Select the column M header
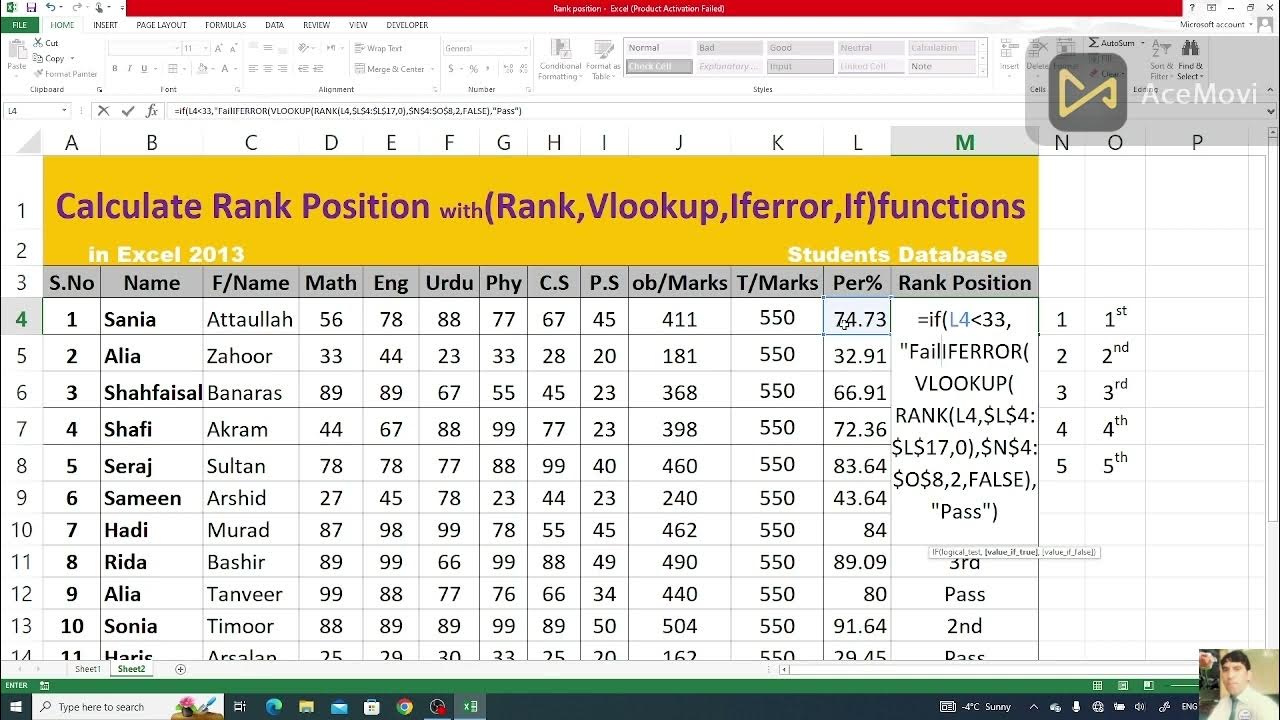The height and width of the screenshot is (720, 1280). click(964, 142)
